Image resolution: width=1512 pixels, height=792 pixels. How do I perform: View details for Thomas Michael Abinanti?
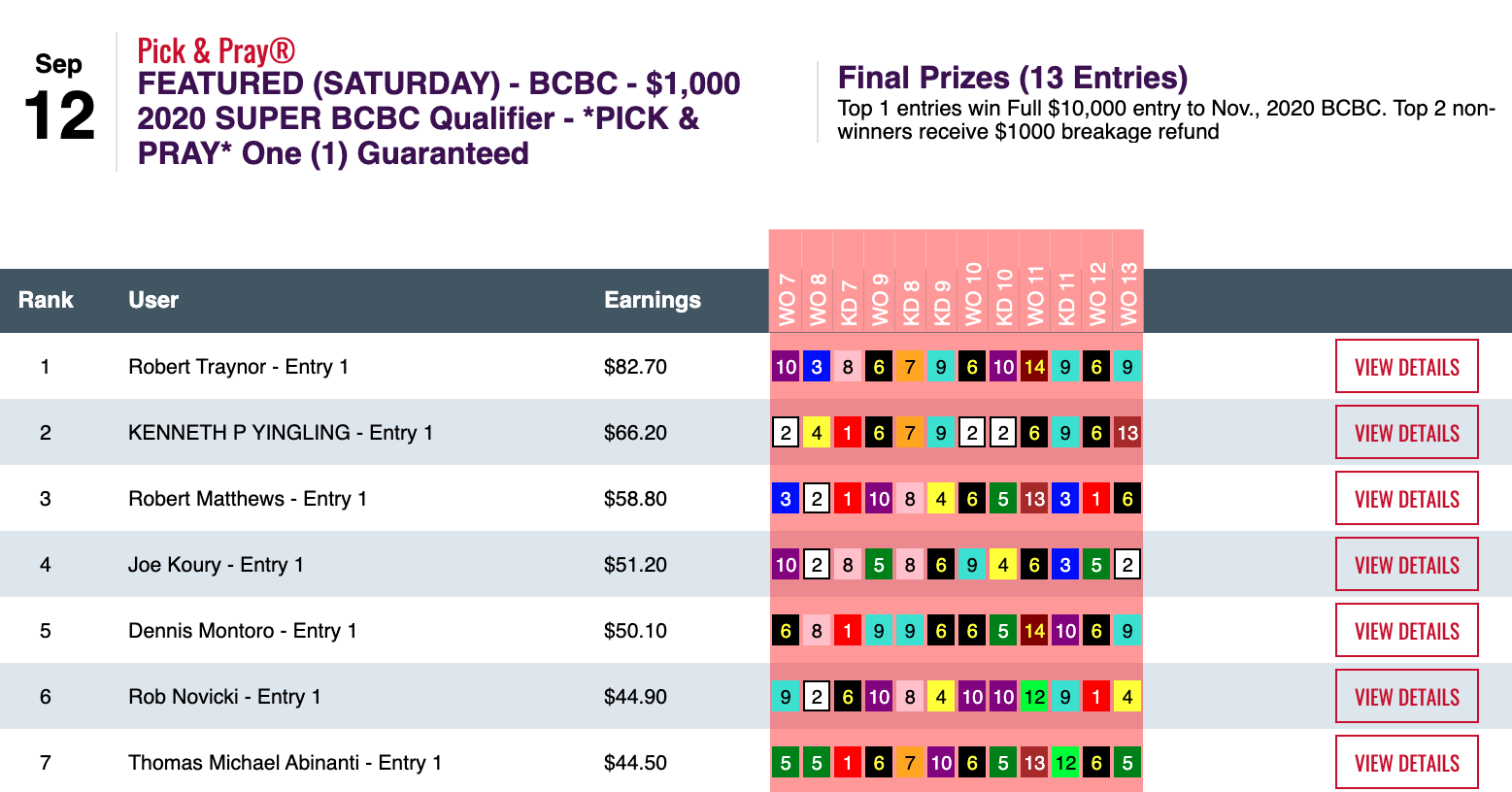point(1406,763)
